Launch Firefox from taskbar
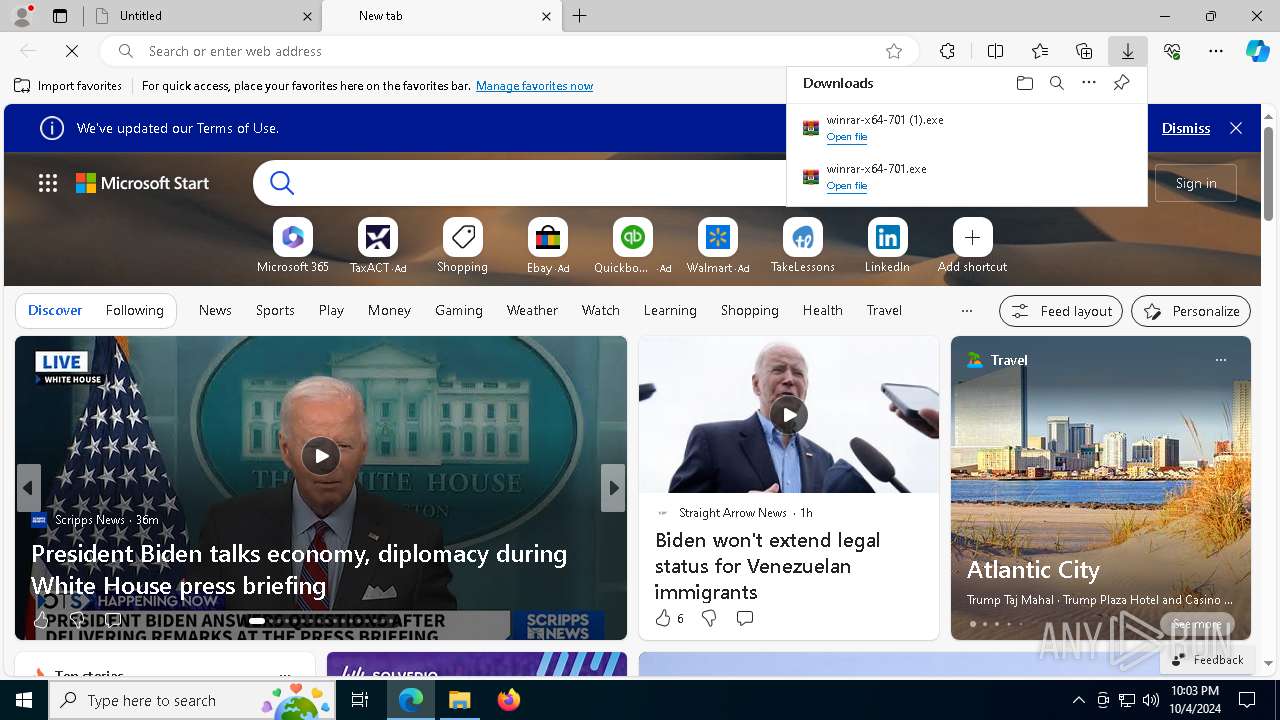Image resolution: width=1280 pixels, height=720 pixels. 509,700
